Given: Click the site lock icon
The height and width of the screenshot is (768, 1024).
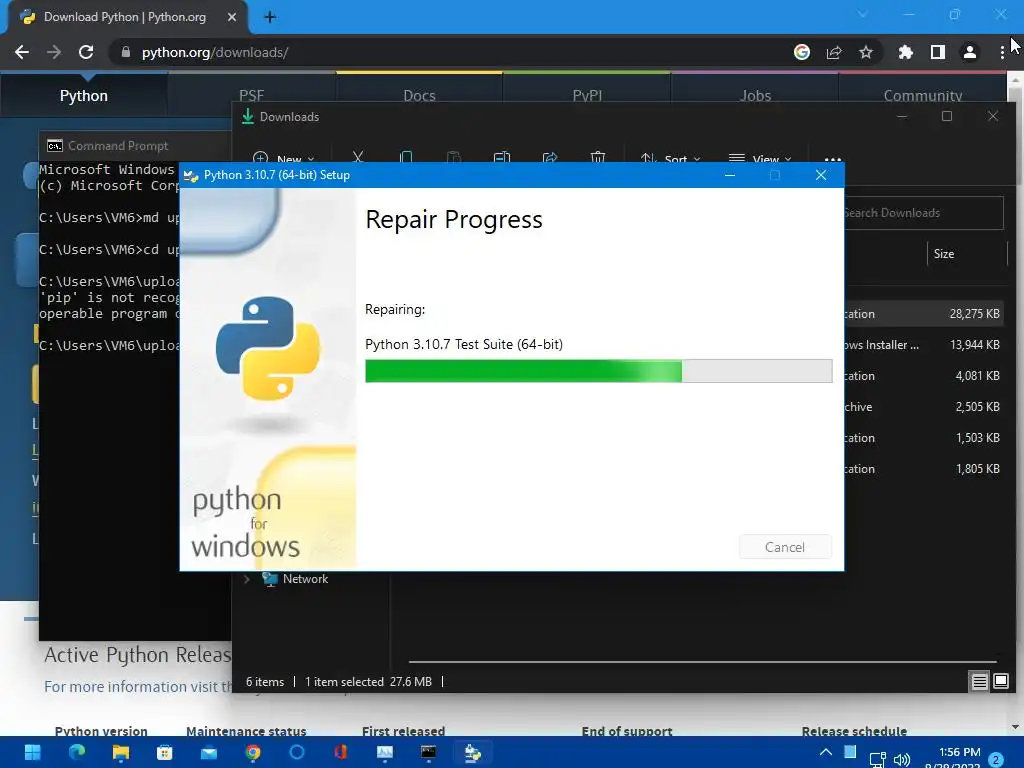Looking at the screenshot, I should 125,52.
